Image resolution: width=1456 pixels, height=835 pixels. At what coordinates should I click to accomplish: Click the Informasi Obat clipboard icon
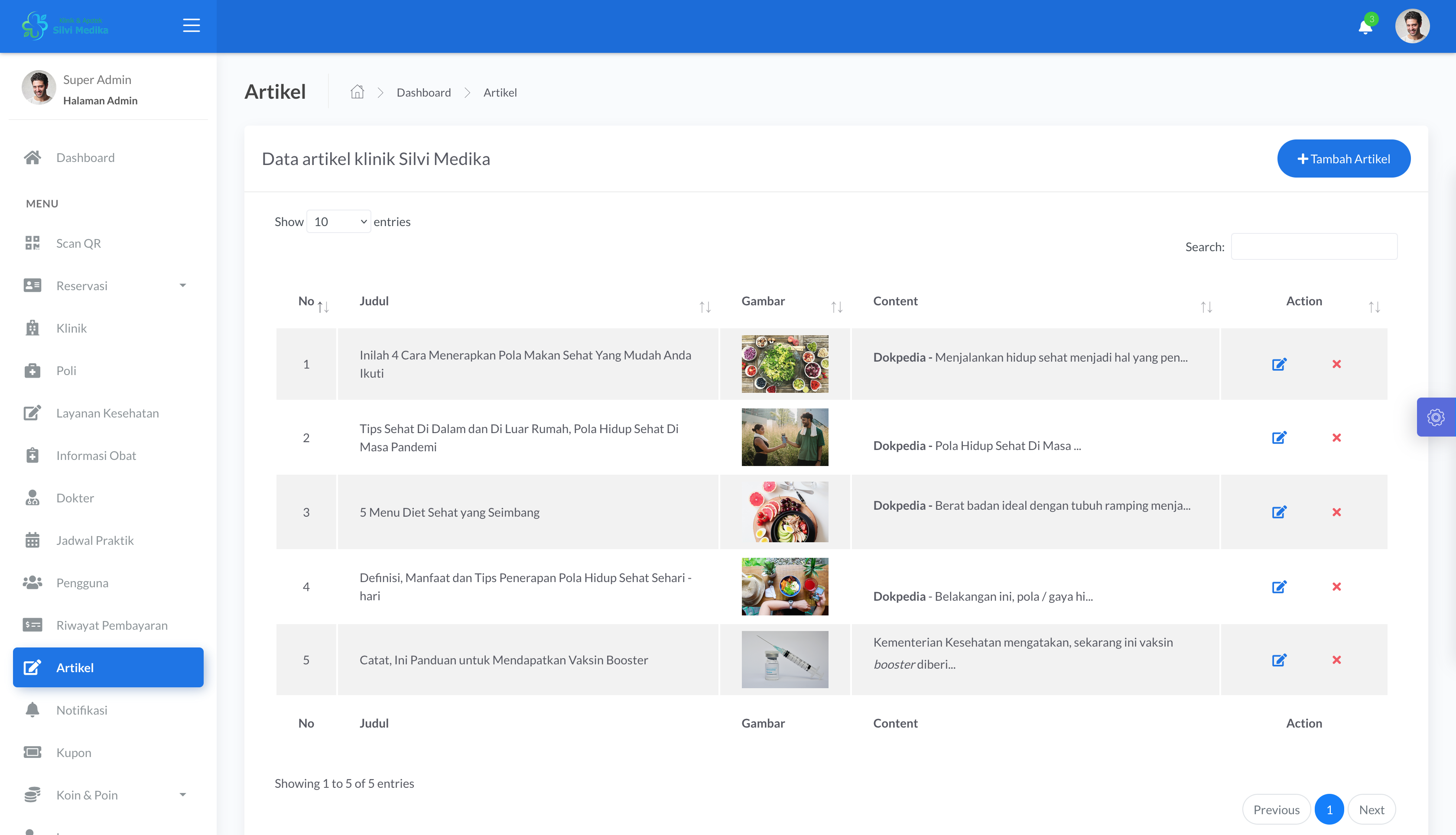point(32,455)
